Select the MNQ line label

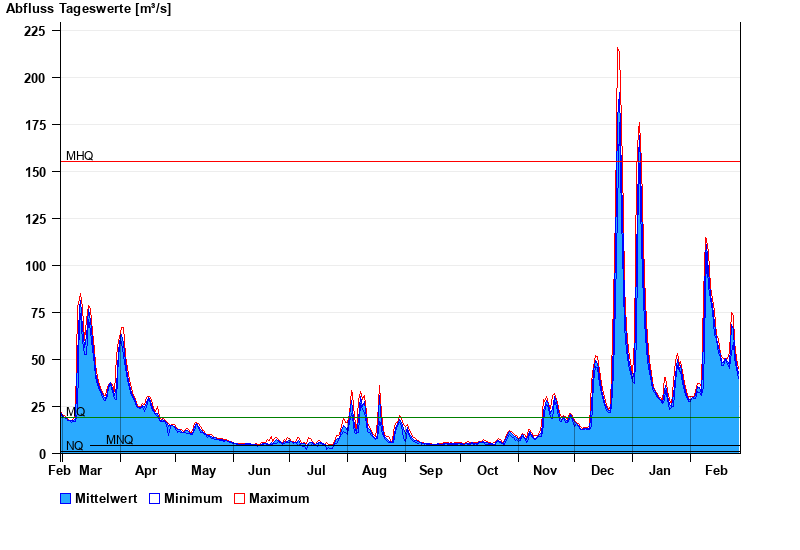coord(119,440)
